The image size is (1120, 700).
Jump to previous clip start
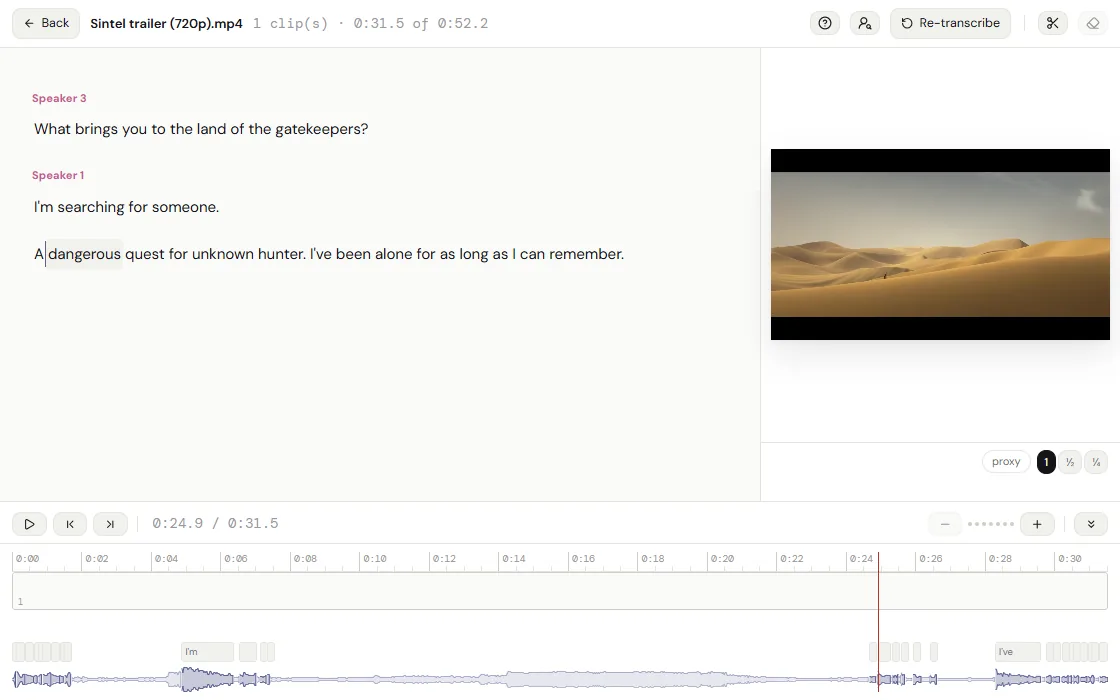[x=70, y=524]
